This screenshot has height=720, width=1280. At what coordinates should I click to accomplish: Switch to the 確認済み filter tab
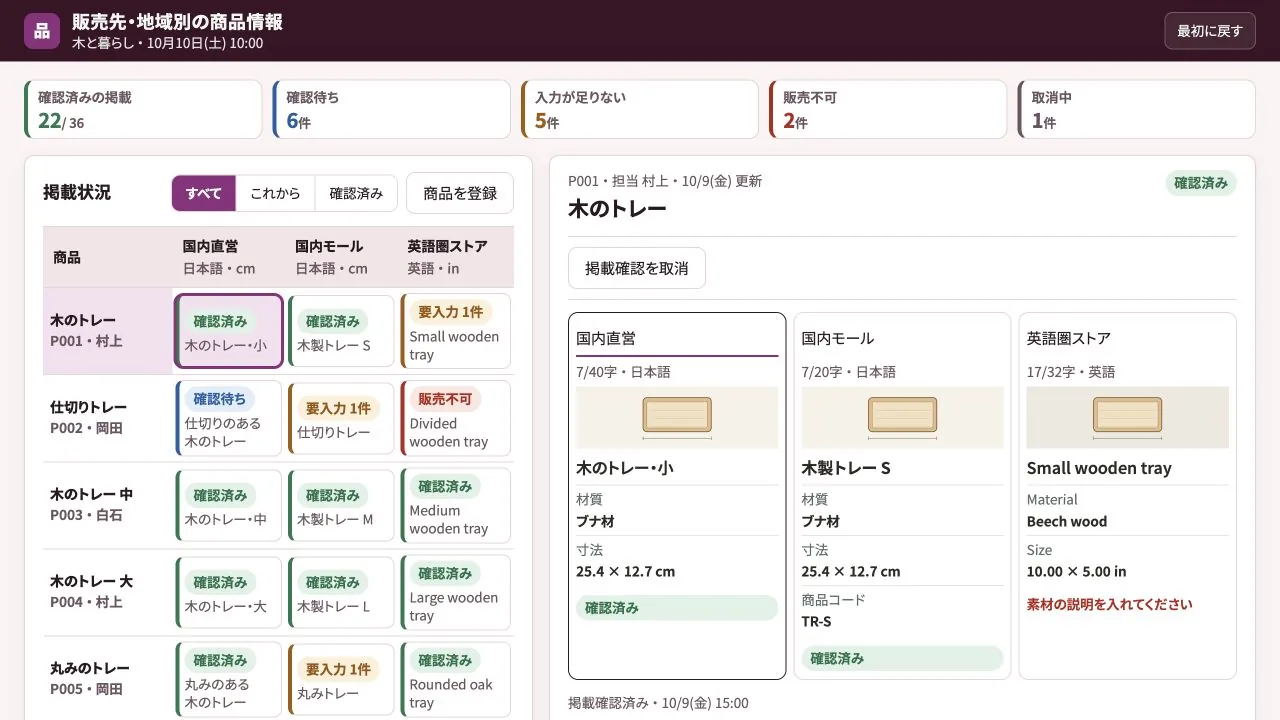(x=356, y=193)
